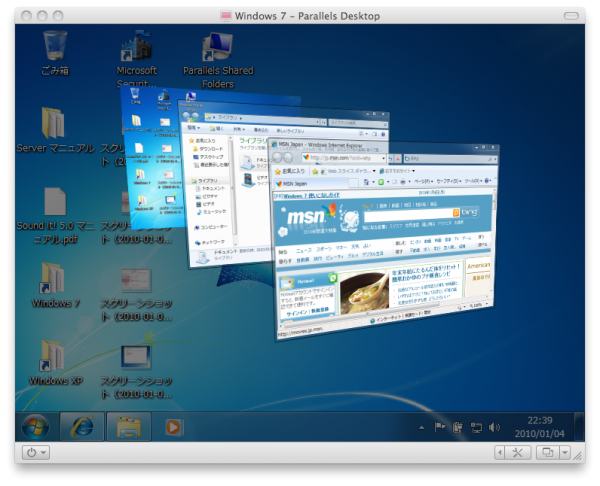The image size is (600, 486).
Task: Open a new tab in Internet Explorer
Action: 354,183
